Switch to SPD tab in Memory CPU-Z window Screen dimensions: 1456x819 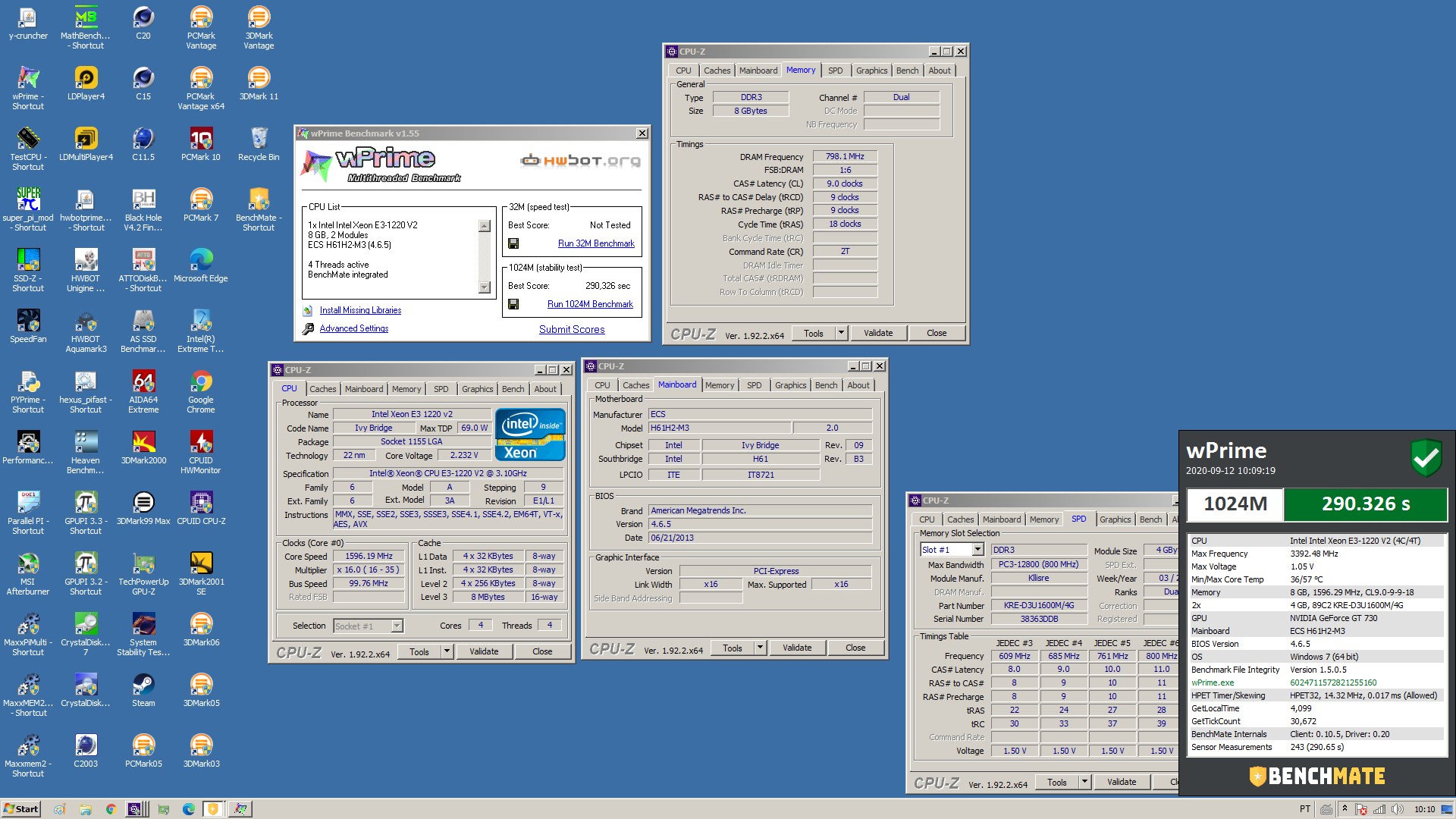[835, 71]
